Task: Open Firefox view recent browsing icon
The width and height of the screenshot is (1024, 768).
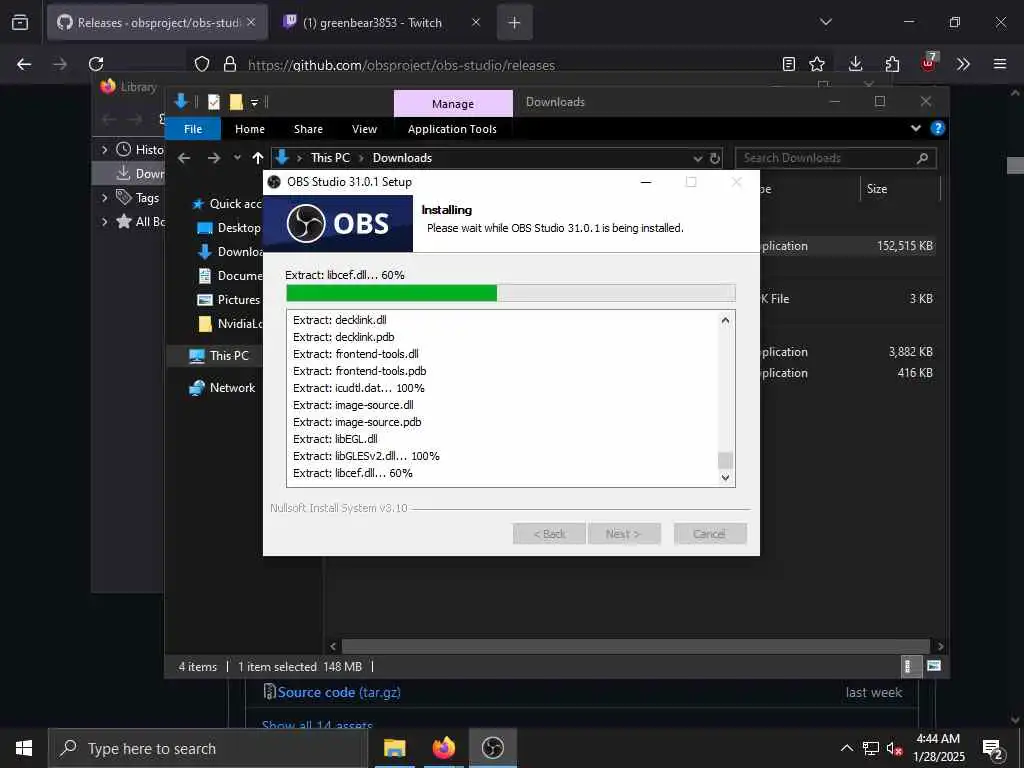Action: click(x=20, y=22)
